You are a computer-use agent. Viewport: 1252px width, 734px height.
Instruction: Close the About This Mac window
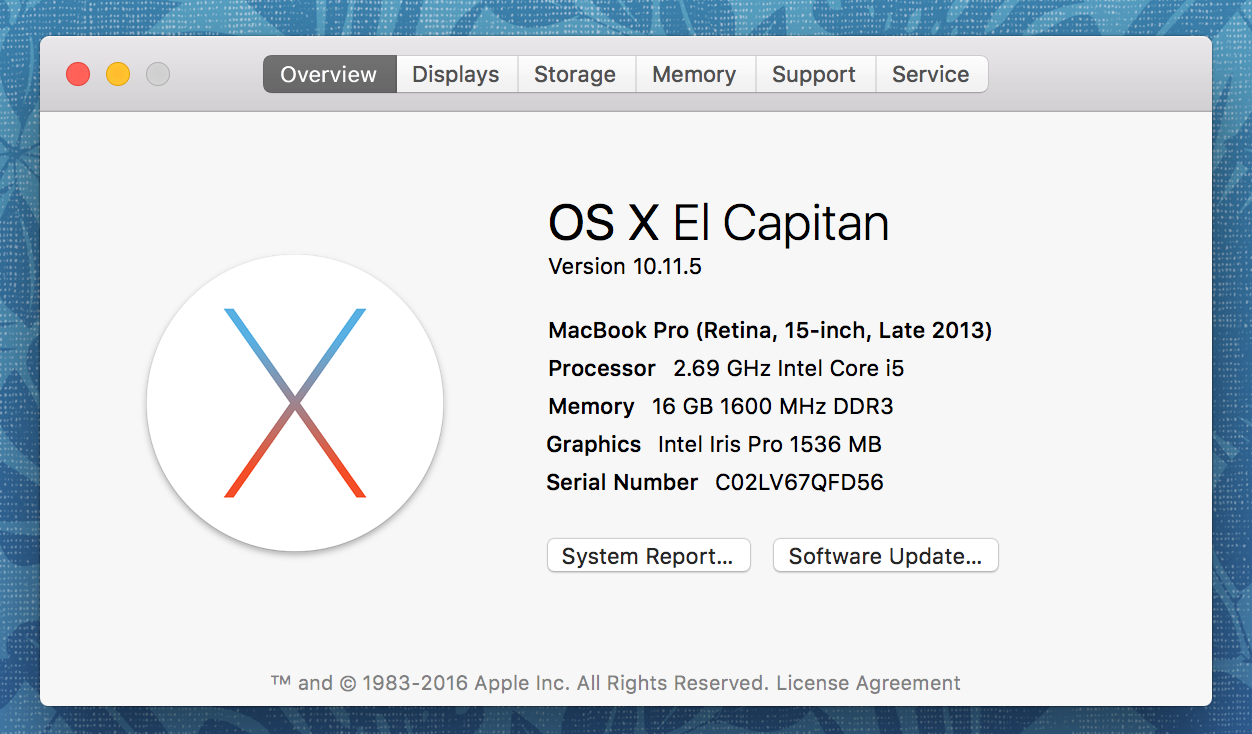[x=78, y=74]
